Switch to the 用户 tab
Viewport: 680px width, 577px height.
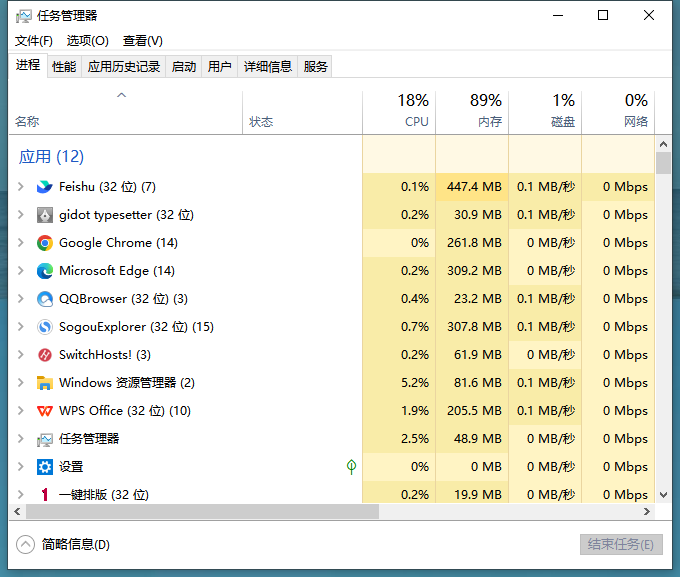click(x=219, y=67)
